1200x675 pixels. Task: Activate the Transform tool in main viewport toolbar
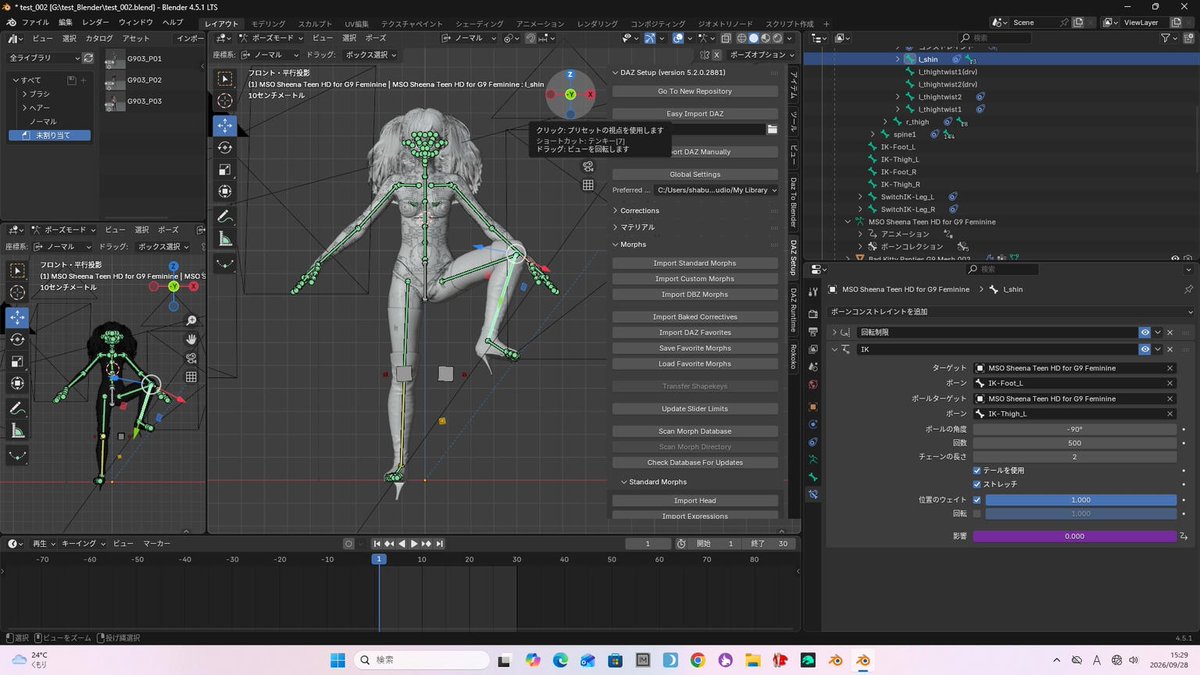coord(225,191)
